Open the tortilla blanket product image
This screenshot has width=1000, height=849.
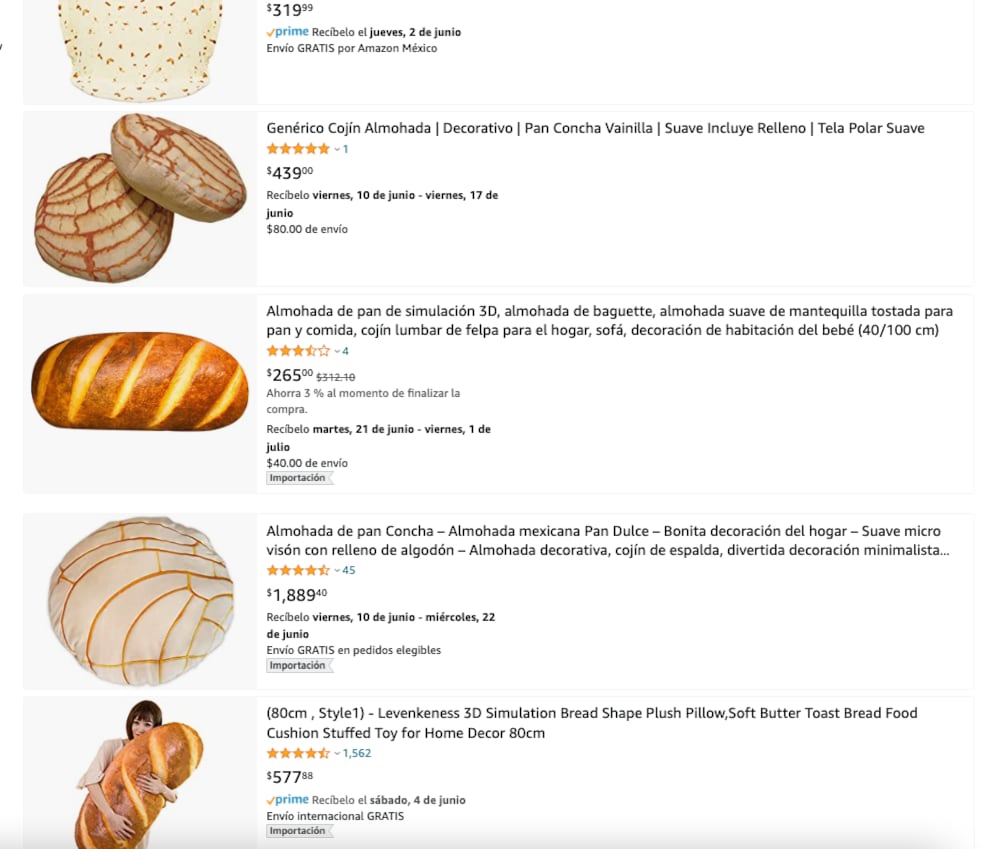pyautogui.click(x=140, y=50)
